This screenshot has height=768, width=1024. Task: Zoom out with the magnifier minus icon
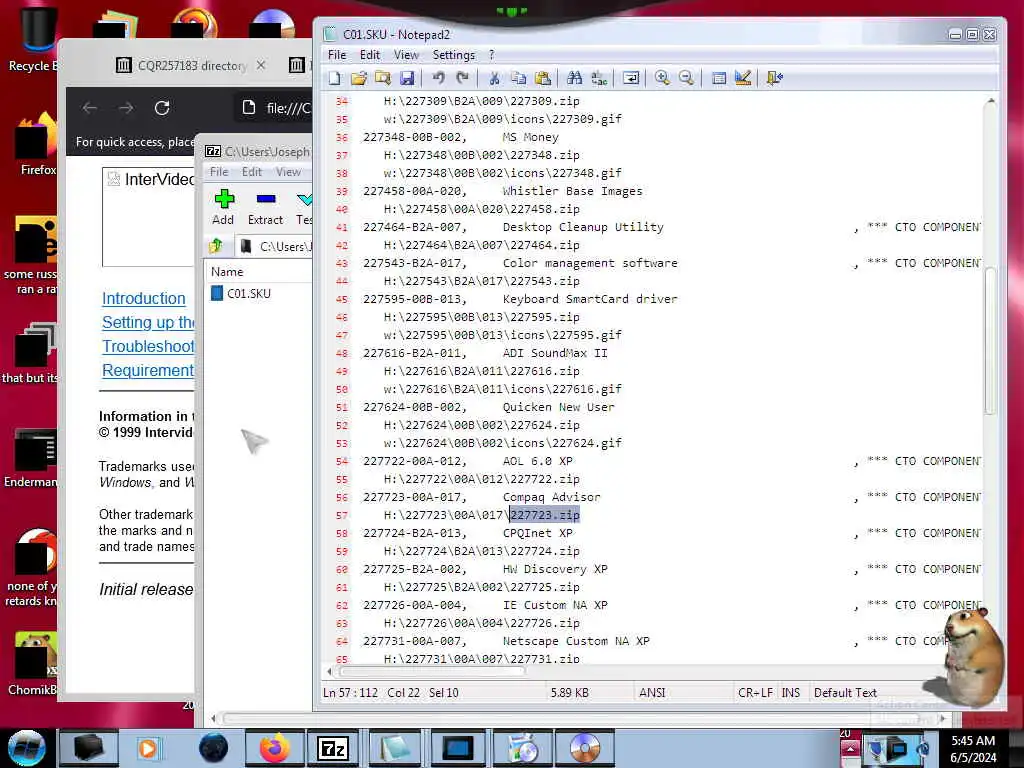pyautogui.click(x=686, y=78)
